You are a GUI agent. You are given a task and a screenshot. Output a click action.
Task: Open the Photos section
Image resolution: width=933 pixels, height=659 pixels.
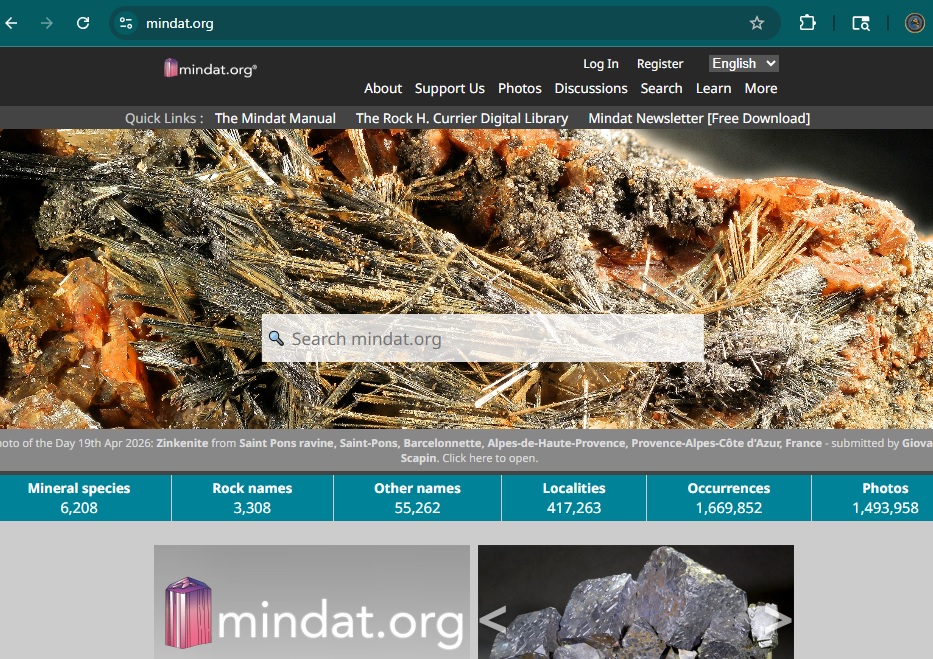click(520, 88)
